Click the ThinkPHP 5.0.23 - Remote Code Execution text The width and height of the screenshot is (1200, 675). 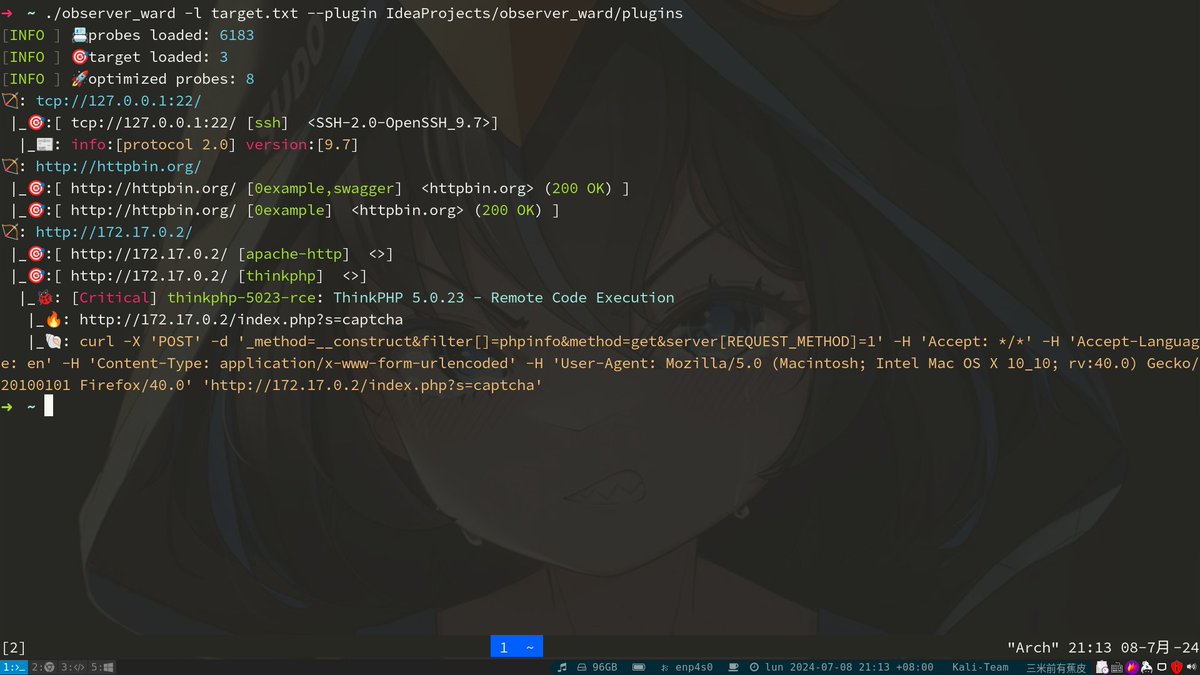pyautogui.click(x=504, y=298)
